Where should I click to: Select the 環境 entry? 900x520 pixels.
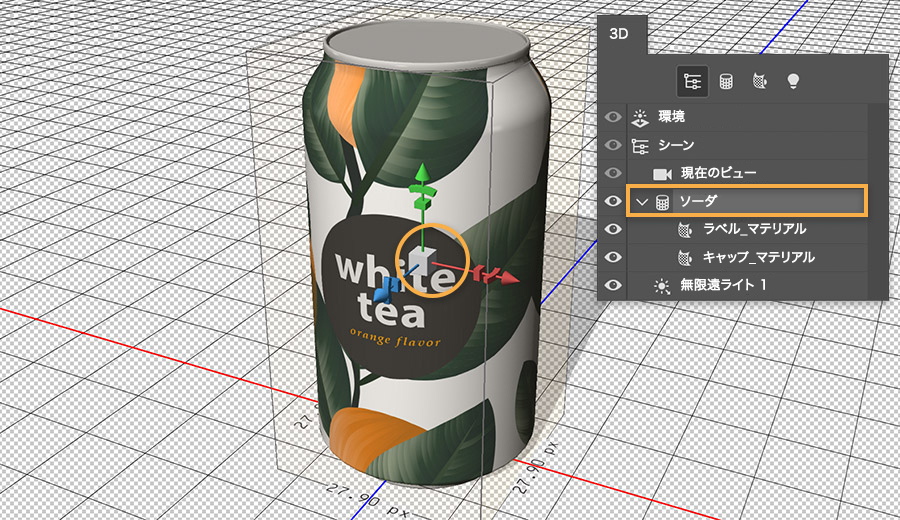[x=747, y=117]
